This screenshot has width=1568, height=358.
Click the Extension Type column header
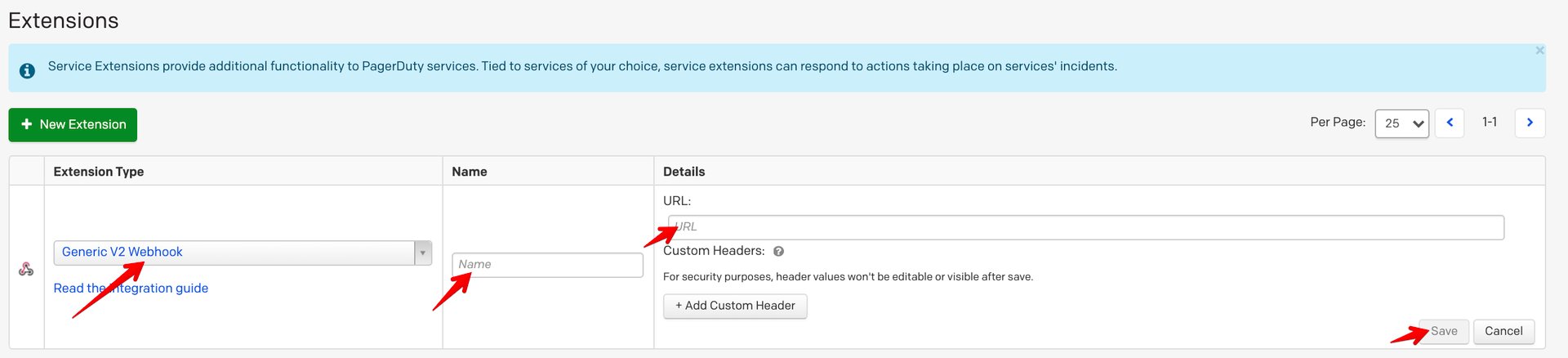pos(99,172)
